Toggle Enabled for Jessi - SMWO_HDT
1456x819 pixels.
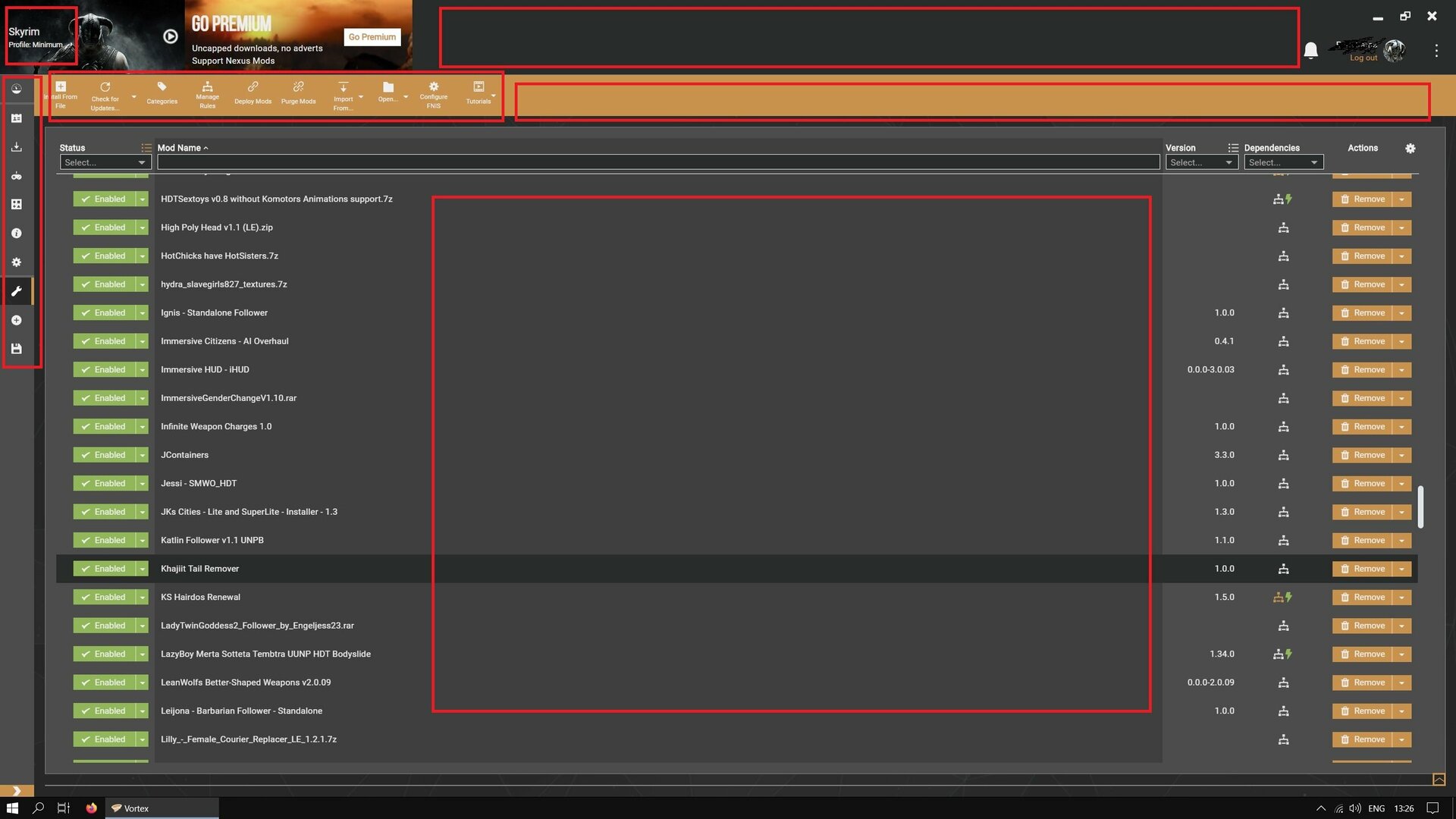click(104, 484)
